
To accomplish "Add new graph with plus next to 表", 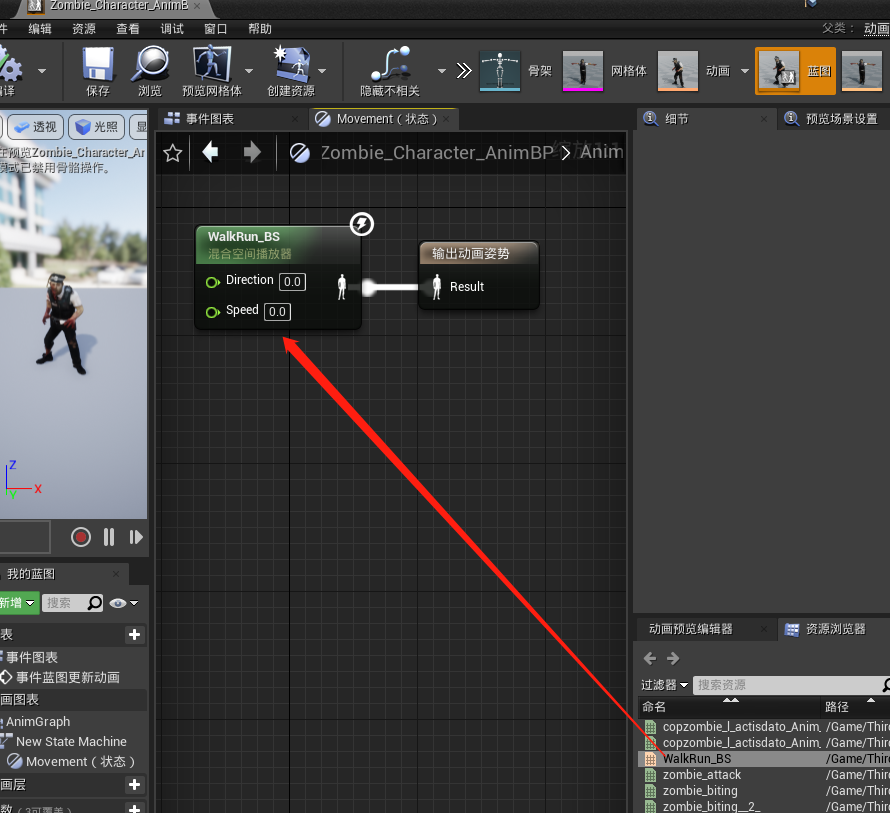I will 135,635.
